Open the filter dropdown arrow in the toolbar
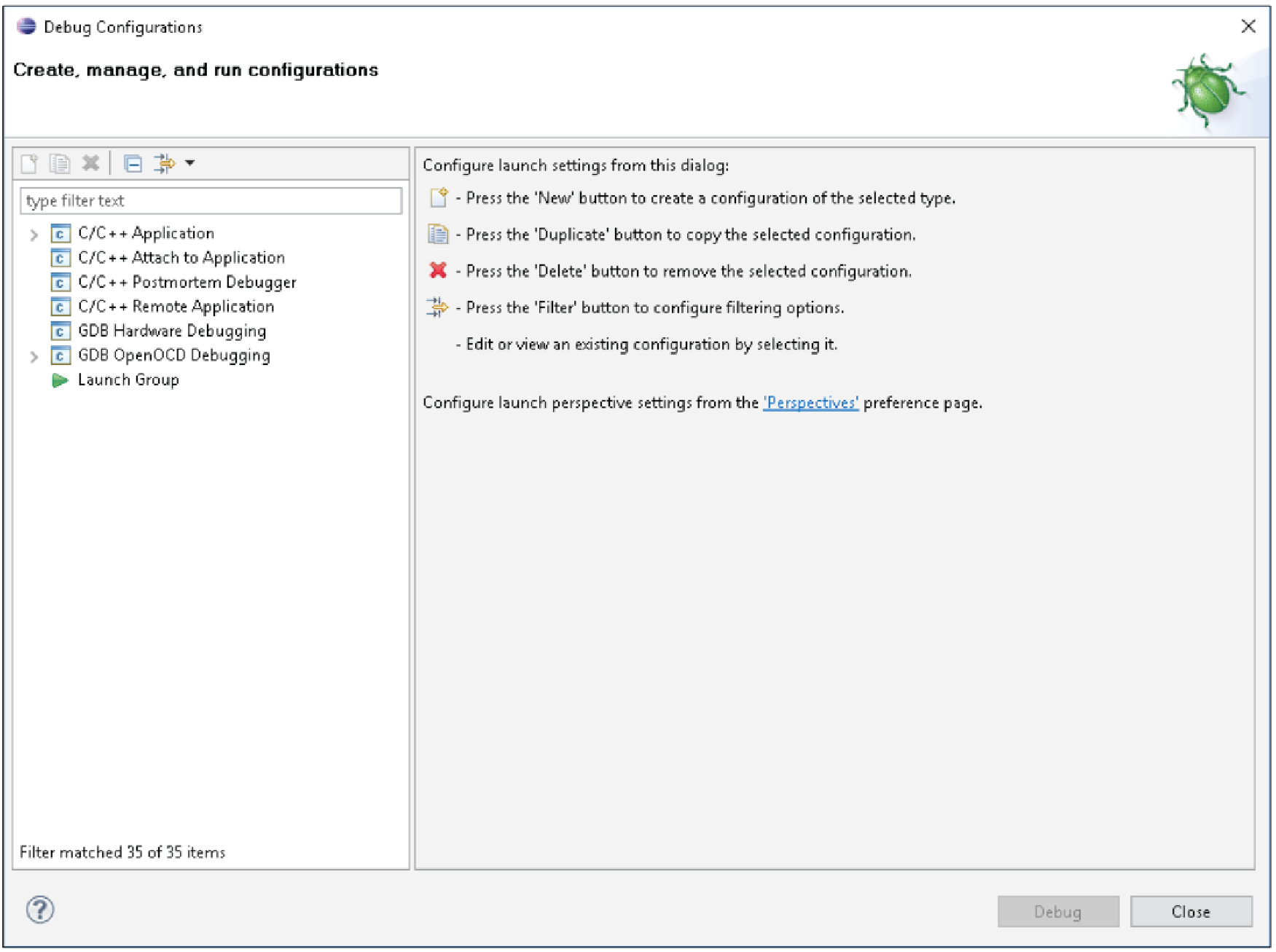Screen dimensions: 1276x952 tap(190, 163)
